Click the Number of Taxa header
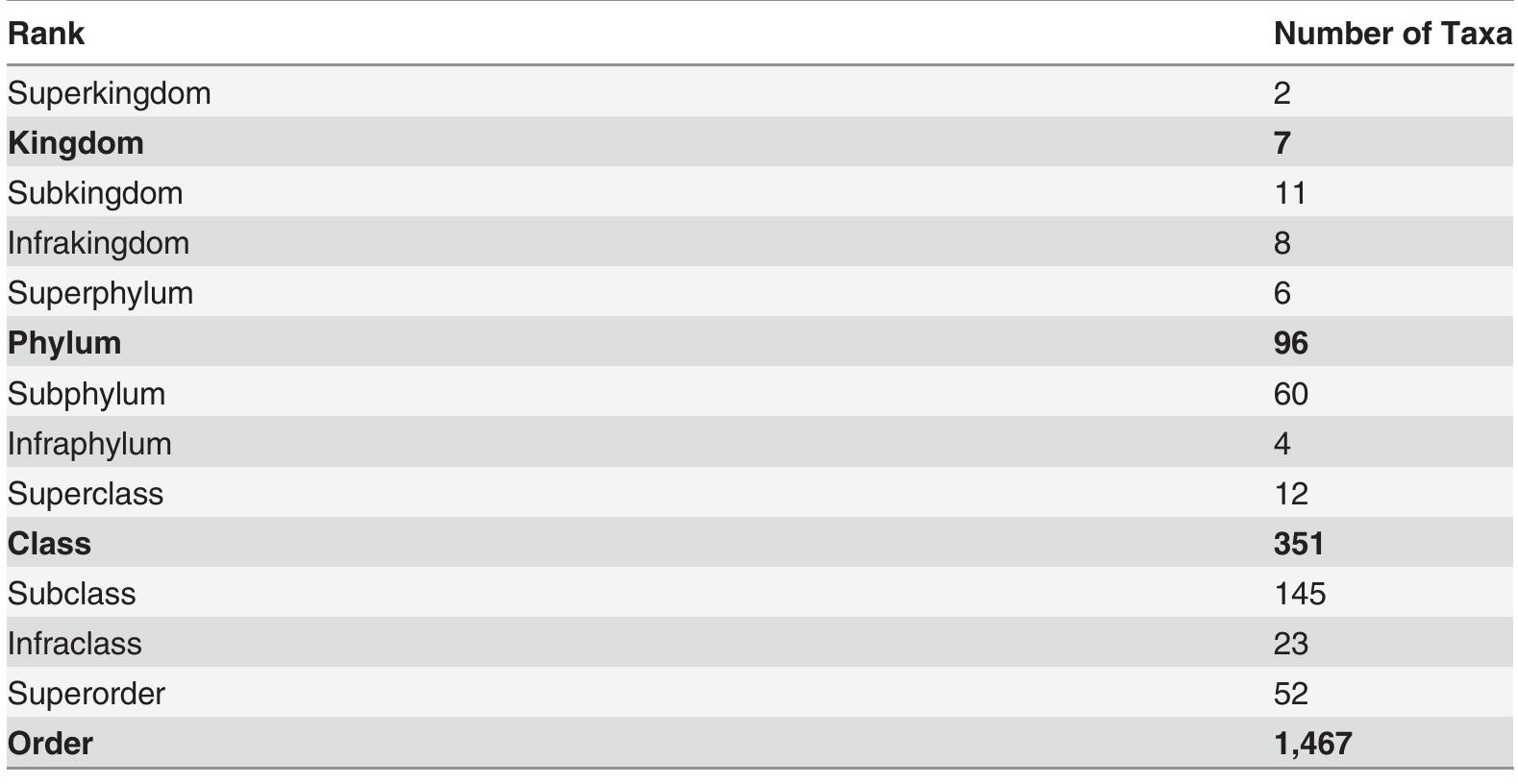 point(1392,34)
